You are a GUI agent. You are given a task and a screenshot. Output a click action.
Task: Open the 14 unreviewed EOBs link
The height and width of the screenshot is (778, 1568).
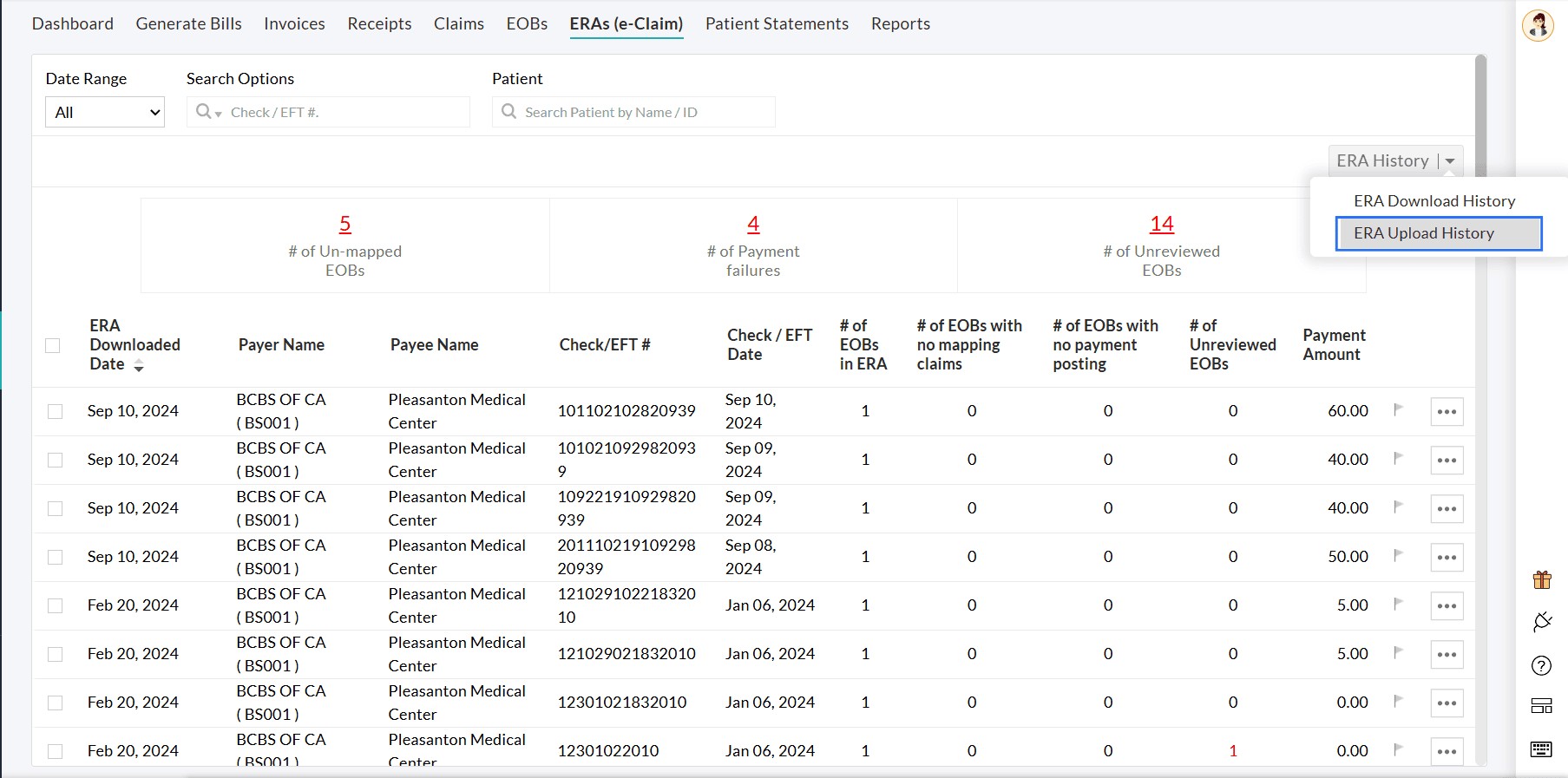(x=1162, y=224)
